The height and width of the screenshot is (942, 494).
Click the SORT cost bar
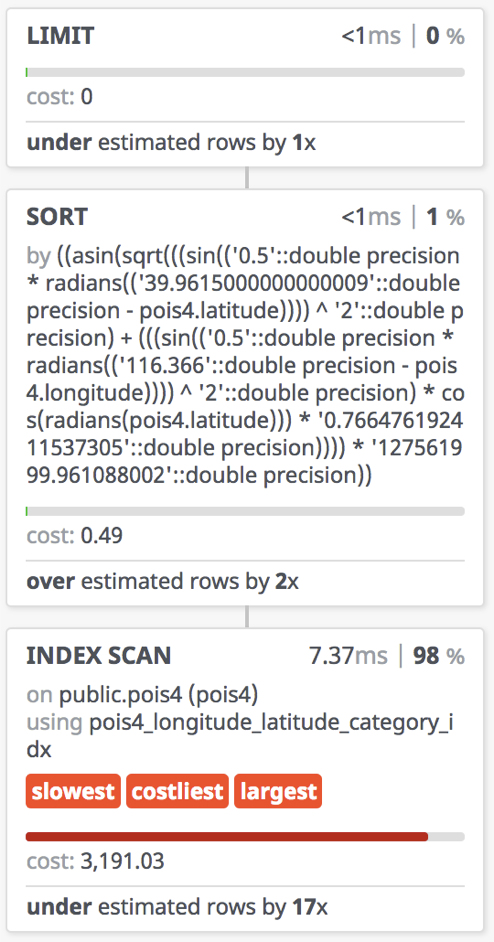pyautogui.click(x=245, y=511)
